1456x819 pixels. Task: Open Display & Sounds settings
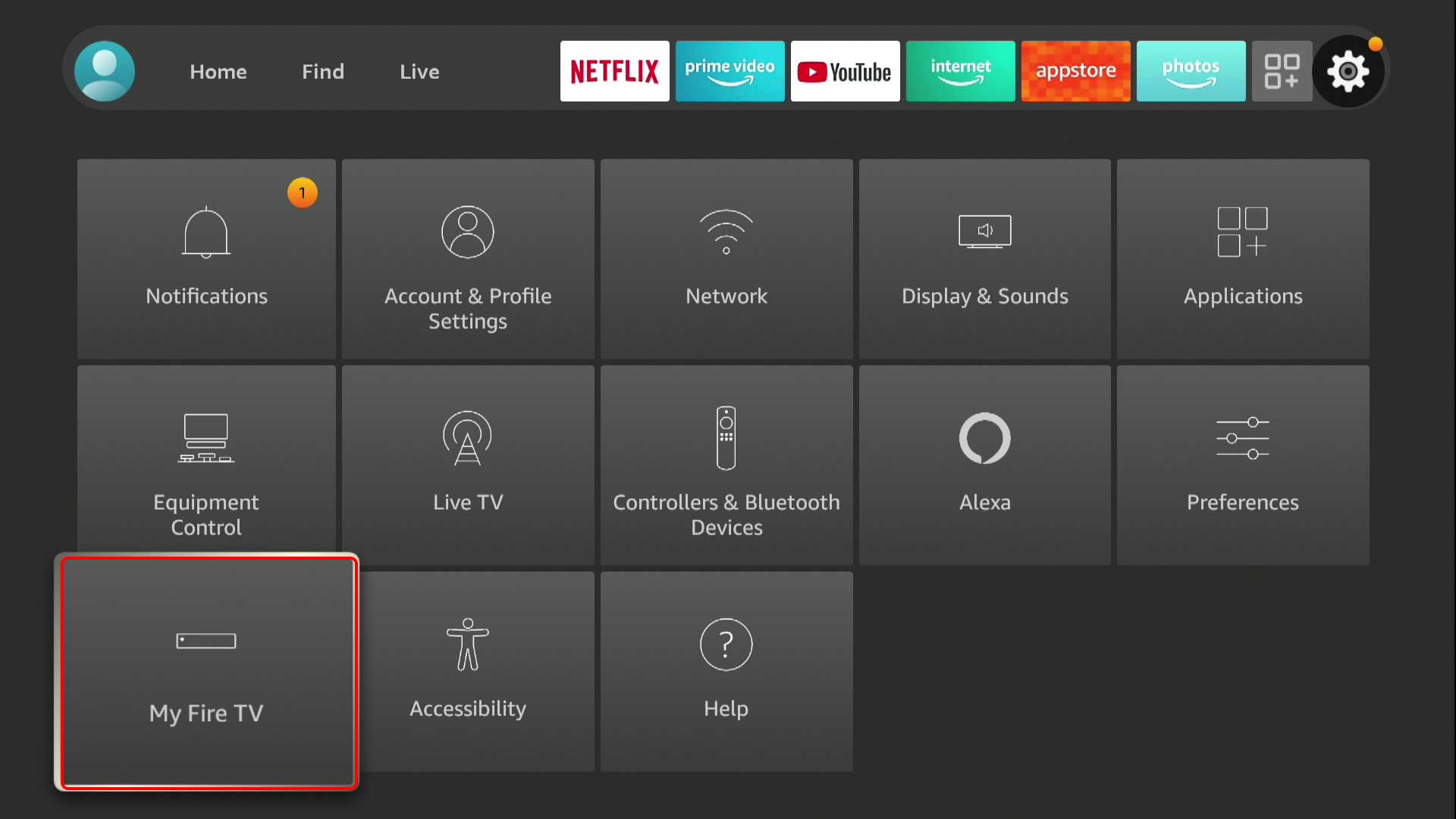point(984,258)
